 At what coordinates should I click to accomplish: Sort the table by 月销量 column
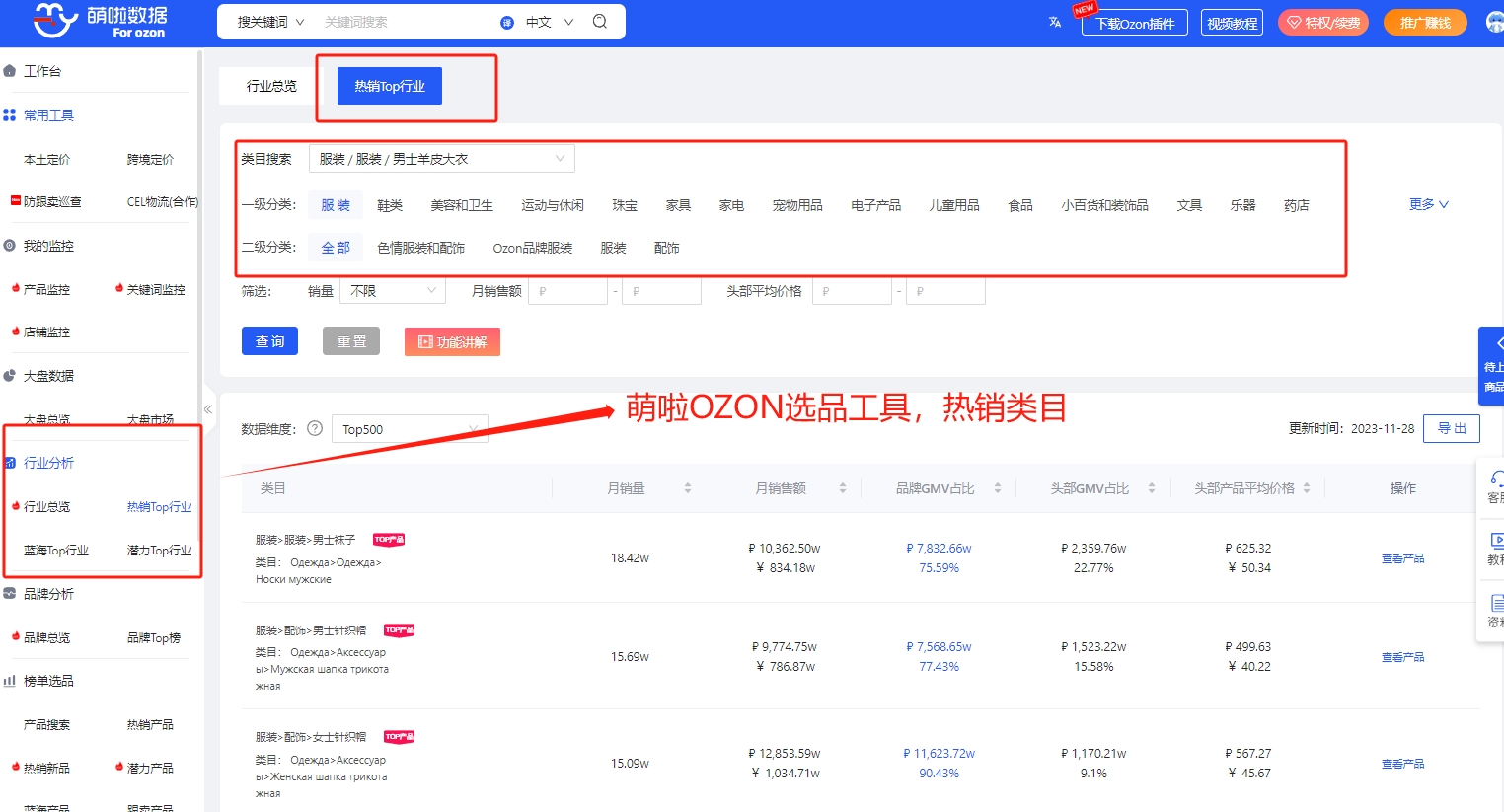(688, 488)
